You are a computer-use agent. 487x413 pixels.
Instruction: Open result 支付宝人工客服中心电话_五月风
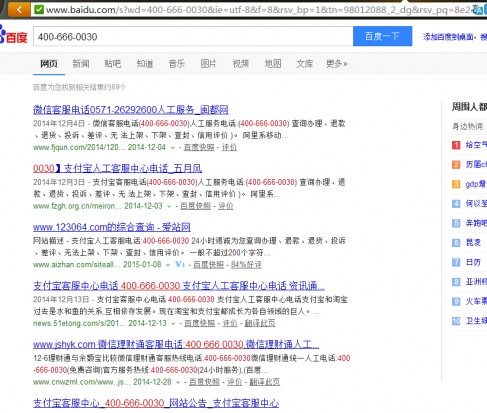pos(117,168)
